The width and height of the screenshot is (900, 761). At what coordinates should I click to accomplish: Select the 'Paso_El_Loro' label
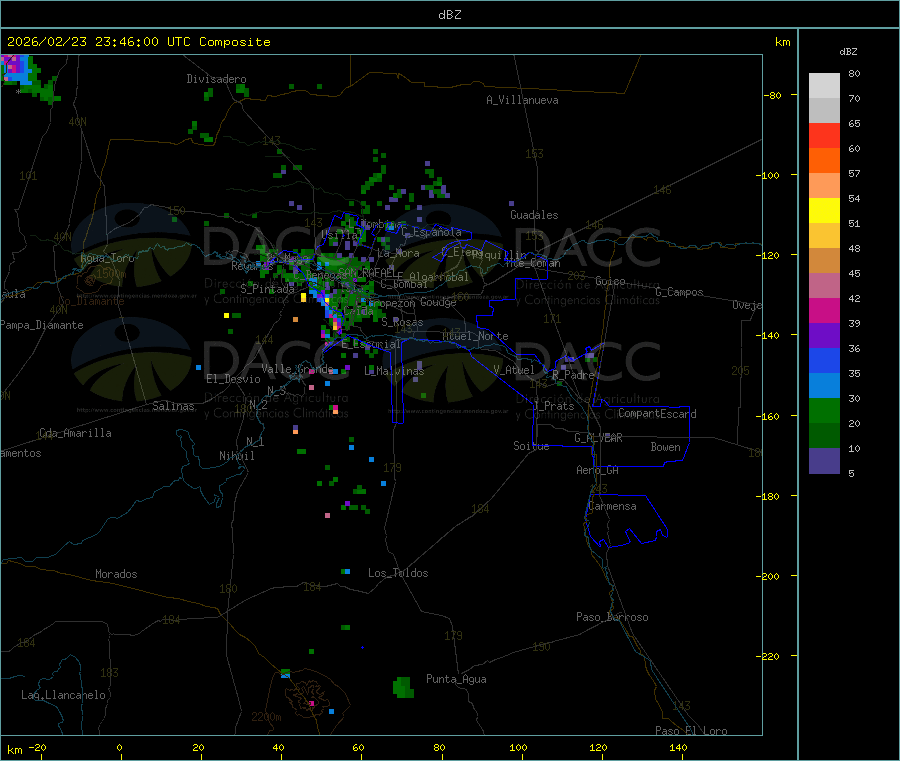[x=691, y=731]
